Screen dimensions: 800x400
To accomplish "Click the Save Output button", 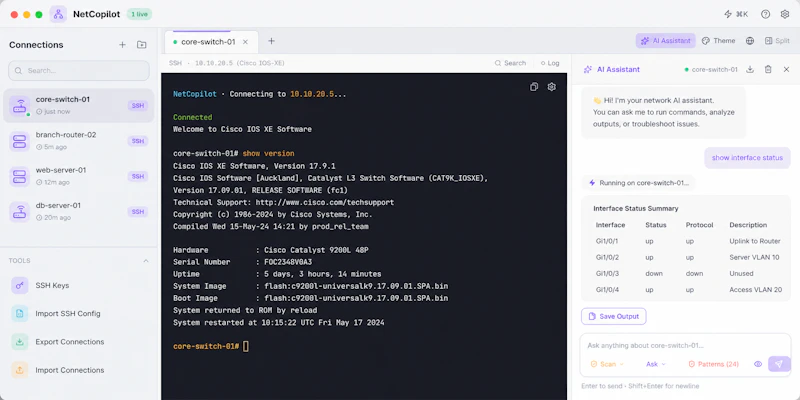I will 614,316.
